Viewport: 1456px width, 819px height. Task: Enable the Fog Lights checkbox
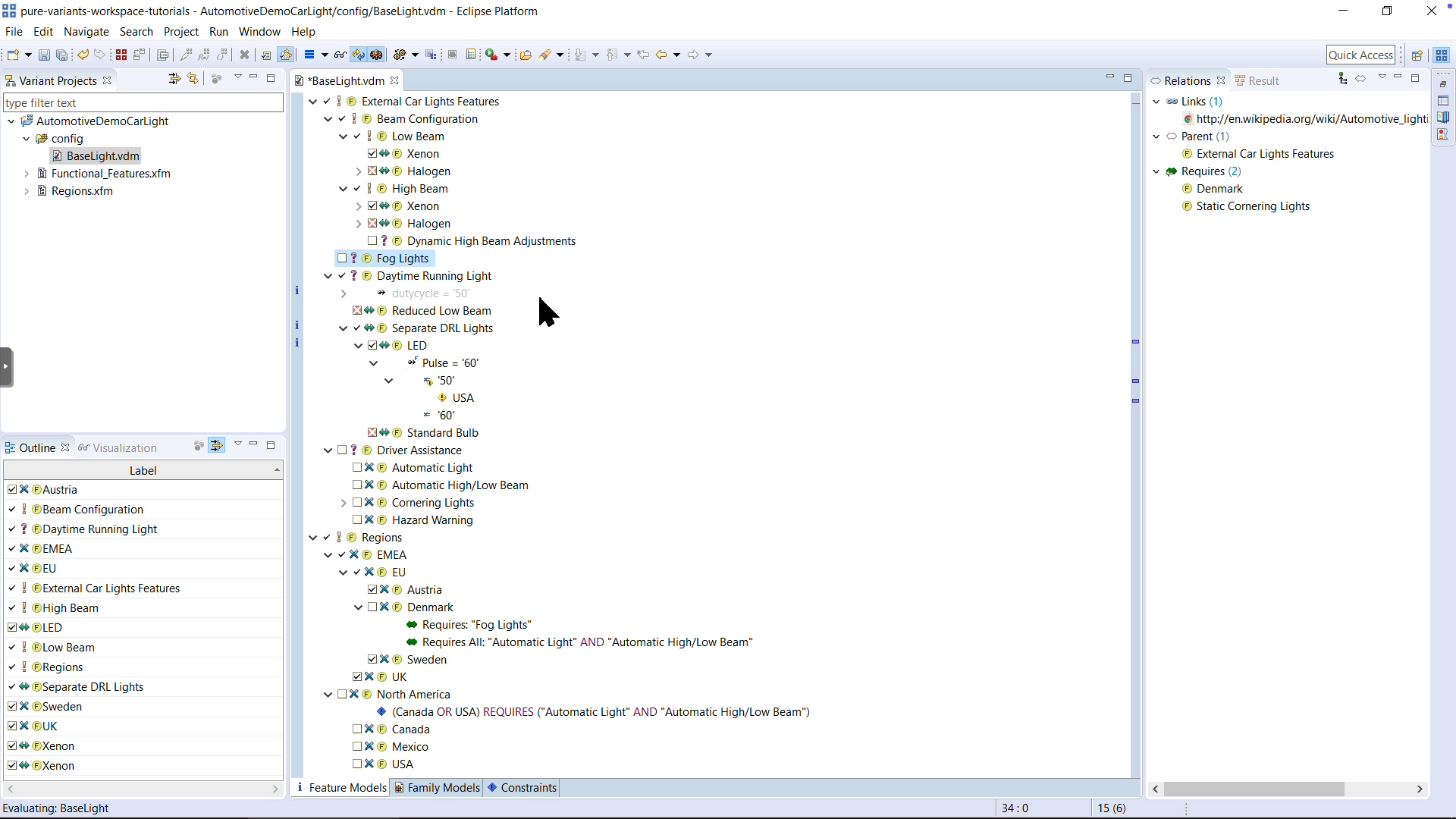pos(340,258)
